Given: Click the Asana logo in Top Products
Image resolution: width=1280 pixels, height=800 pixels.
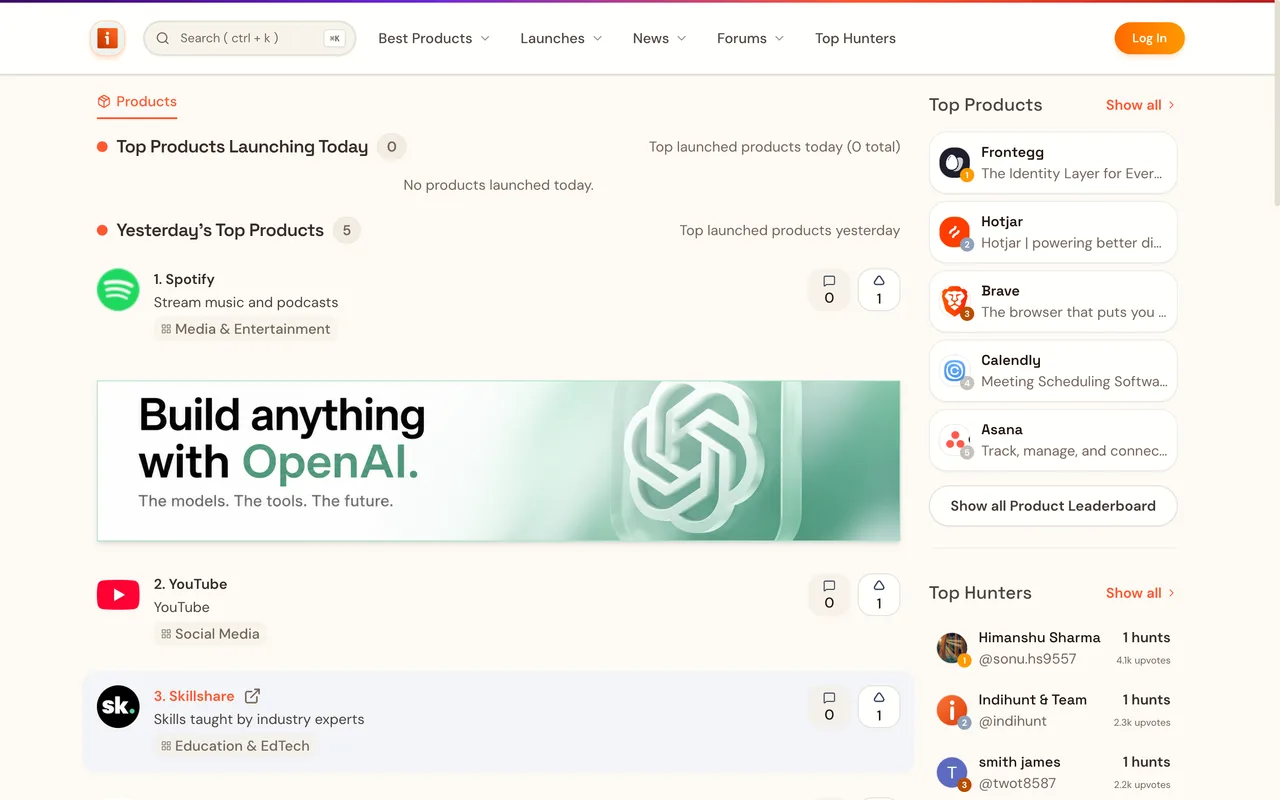Looking at the screenshot, I should pyautogui.click(x=955, y=440).
